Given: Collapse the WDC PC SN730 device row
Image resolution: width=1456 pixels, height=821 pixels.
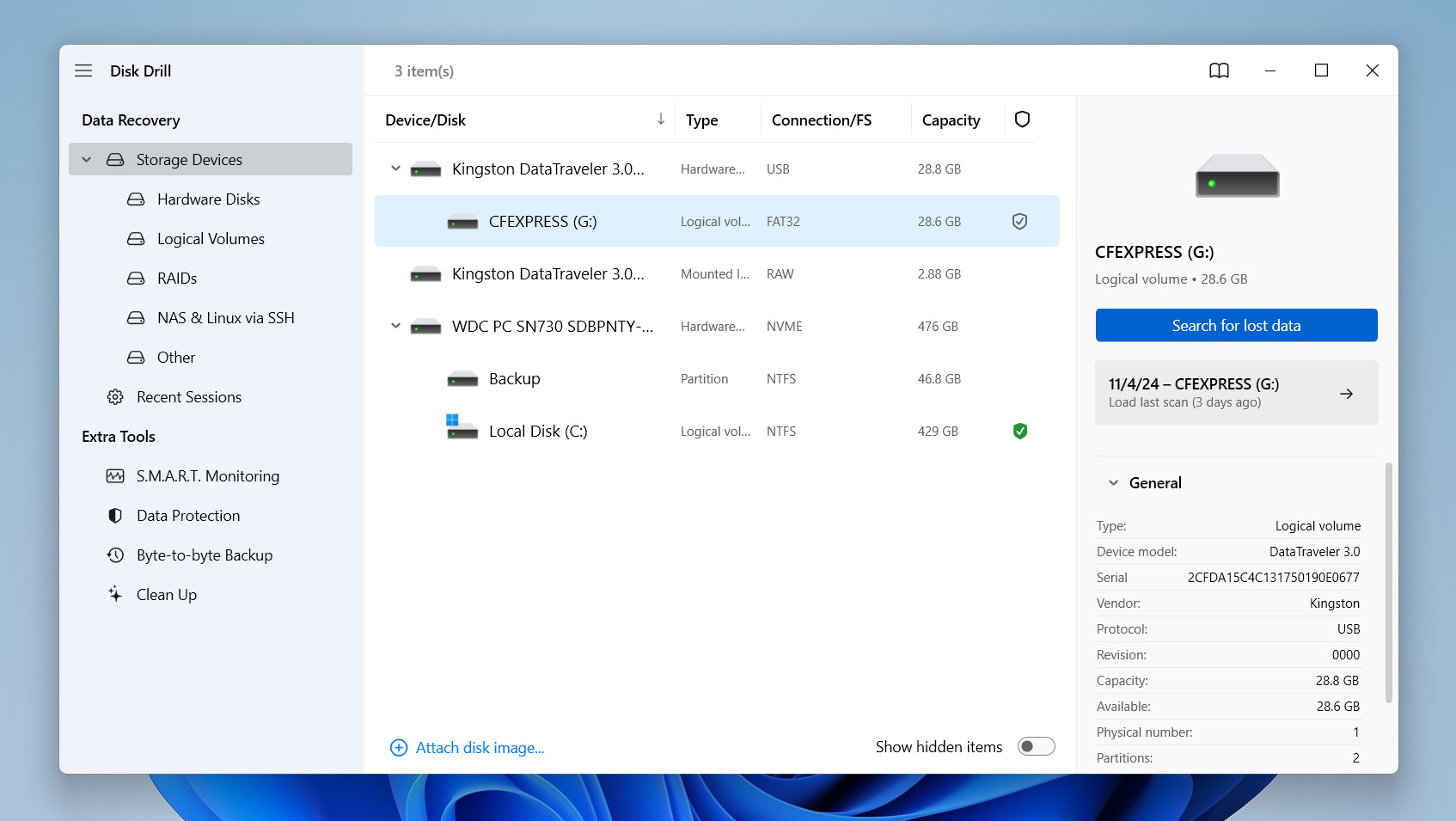Looking at the screenshot, I should pos(395,326).
